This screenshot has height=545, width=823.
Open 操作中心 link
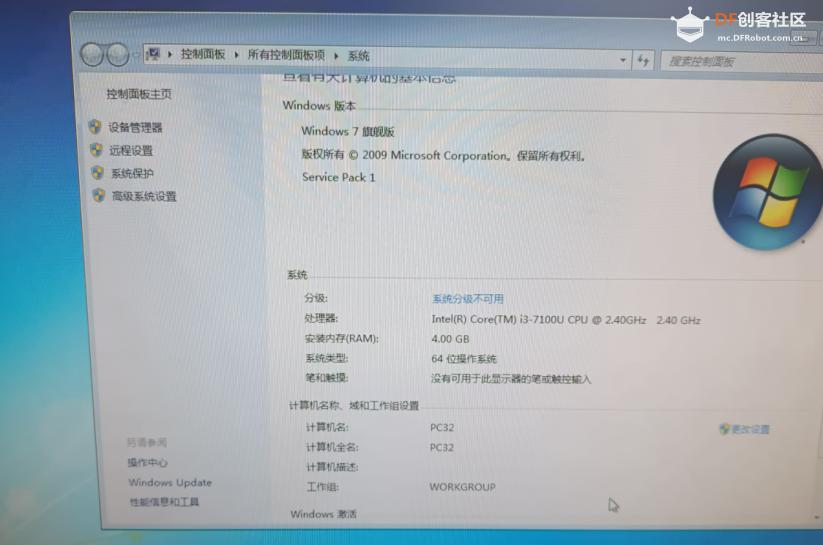pos(147,463)
